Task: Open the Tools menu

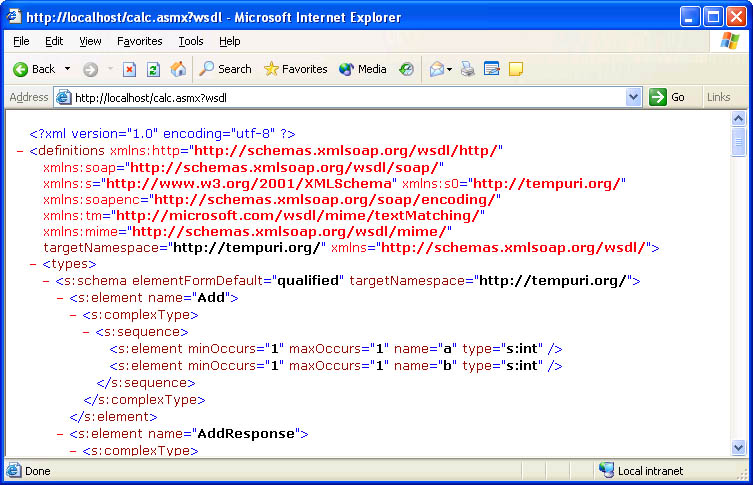Action: pyautogui.click(x=191, y=41)
